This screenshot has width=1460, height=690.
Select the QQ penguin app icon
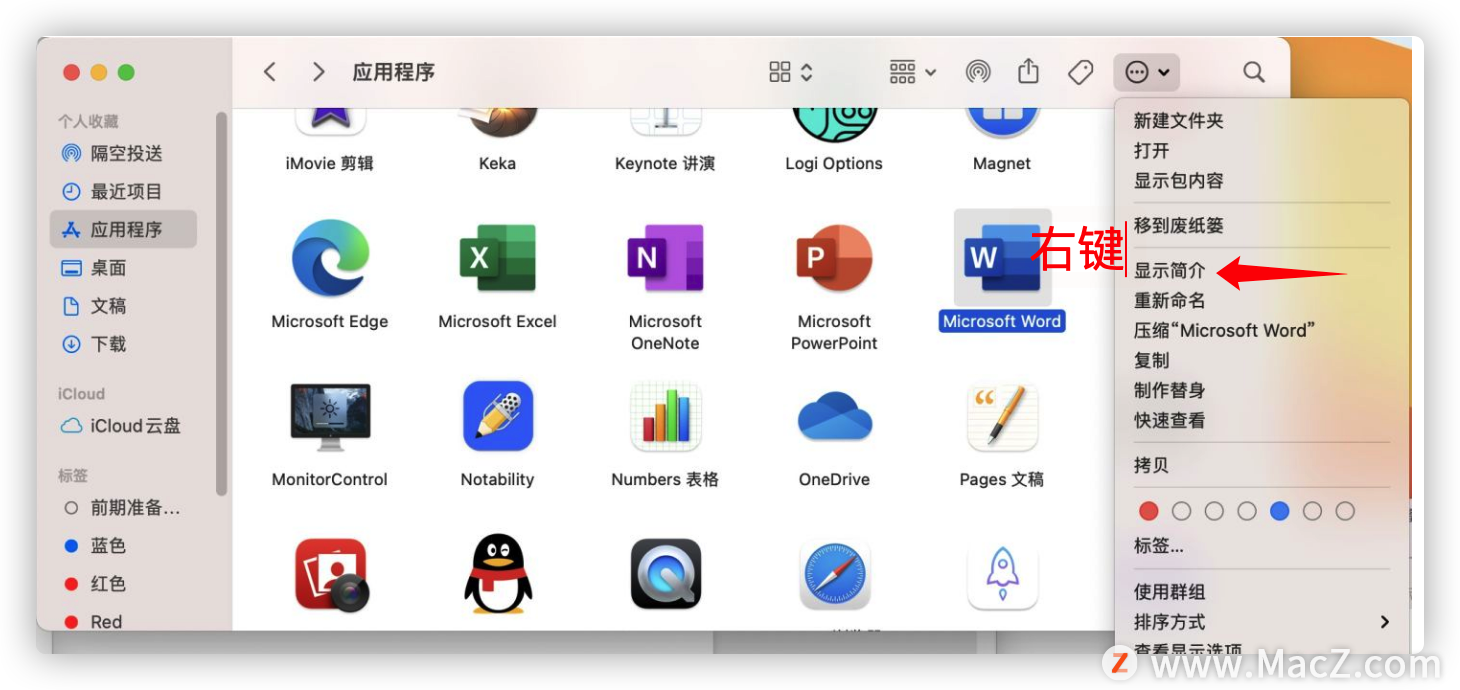tap(497, 573)
